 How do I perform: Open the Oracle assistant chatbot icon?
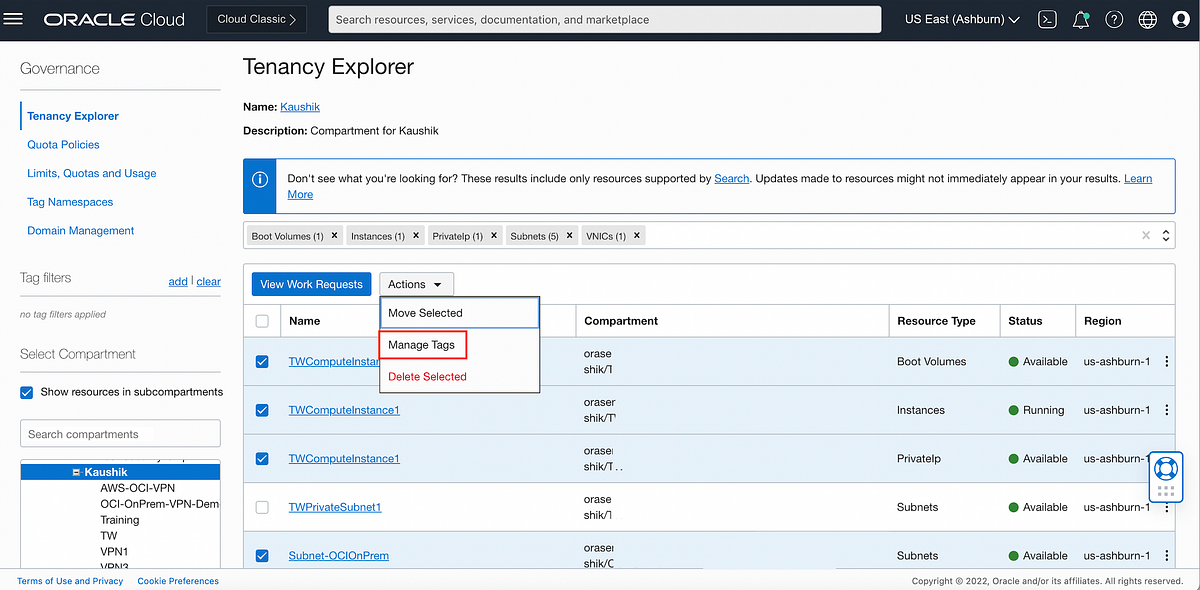click(1165, 466)
